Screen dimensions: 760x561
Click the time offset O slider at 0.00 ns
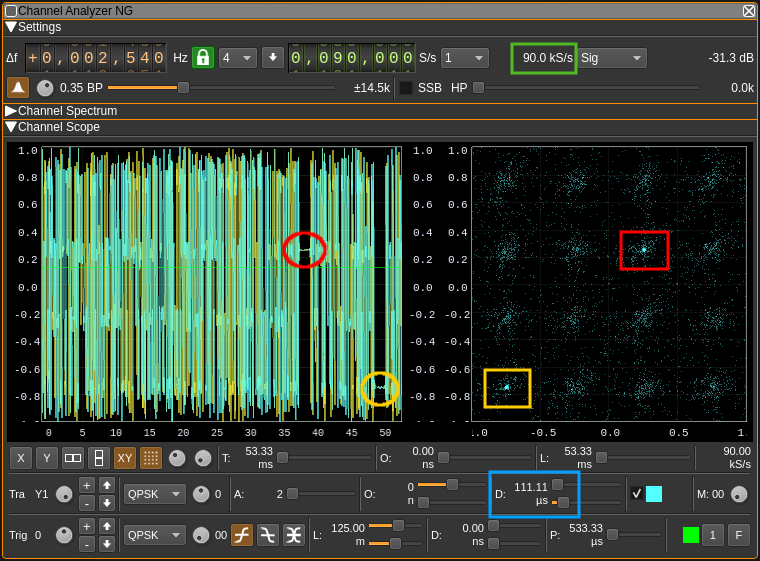coord(443,458)
